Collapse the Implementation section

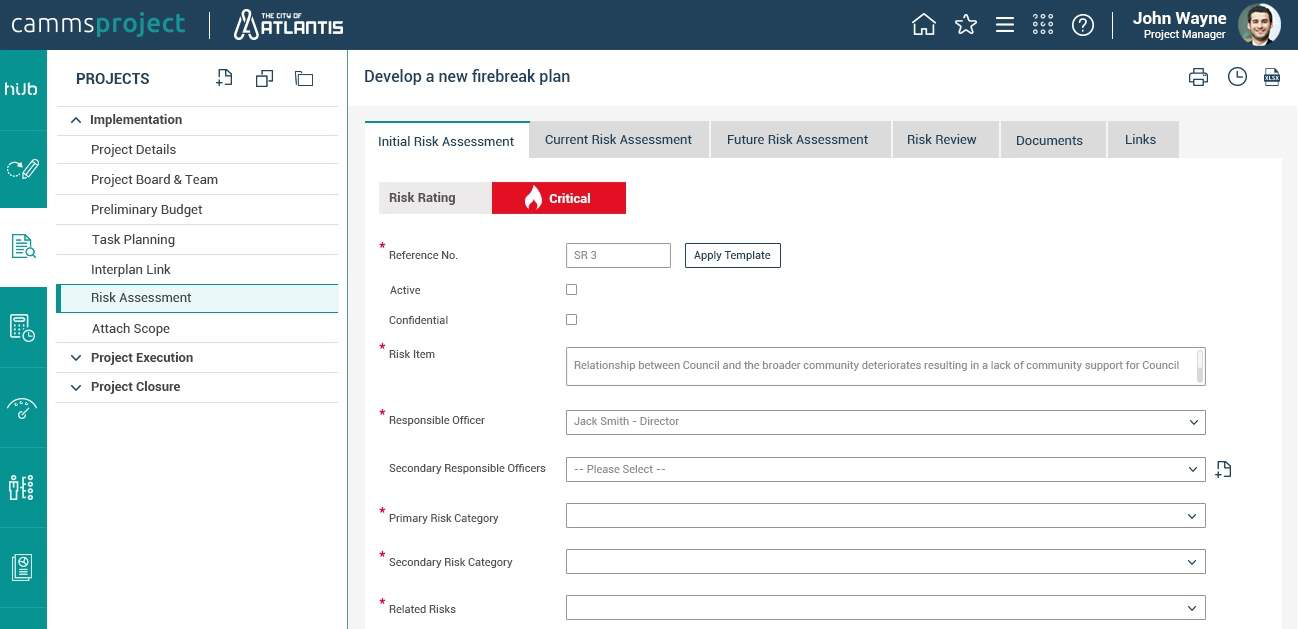pyautogui.click(x=76, y=120)
